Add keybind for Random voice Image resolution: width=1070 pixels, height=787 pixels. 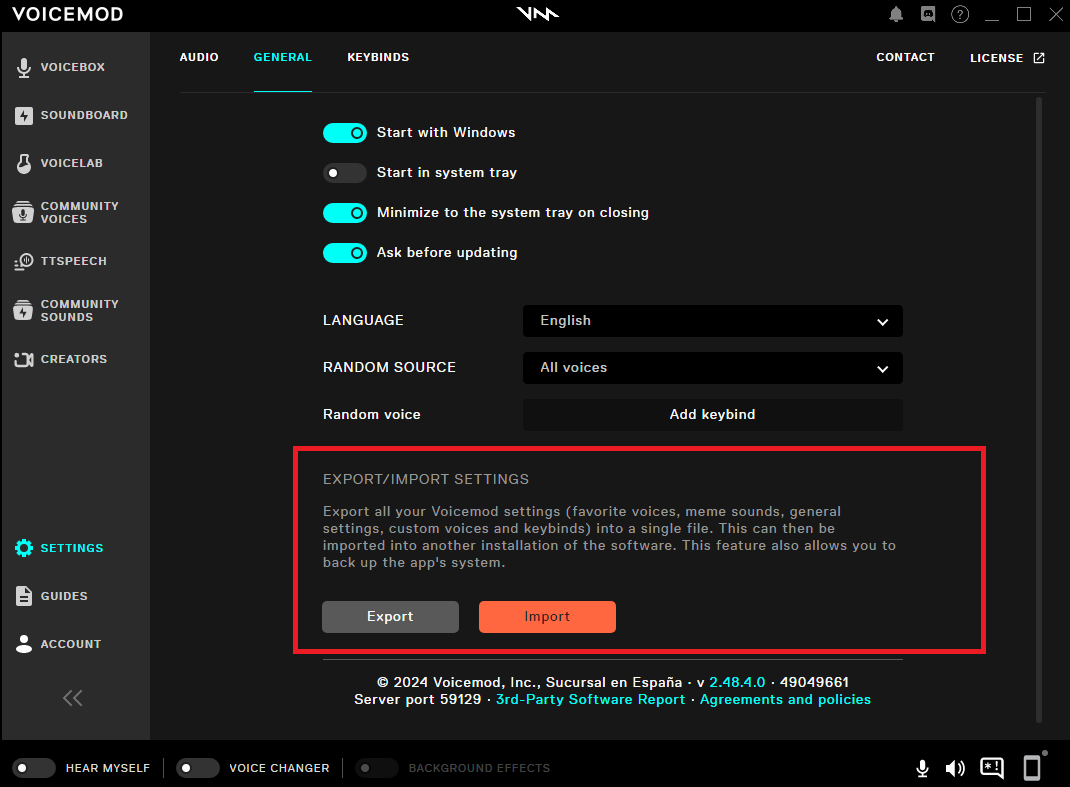(x=712, y=414)
